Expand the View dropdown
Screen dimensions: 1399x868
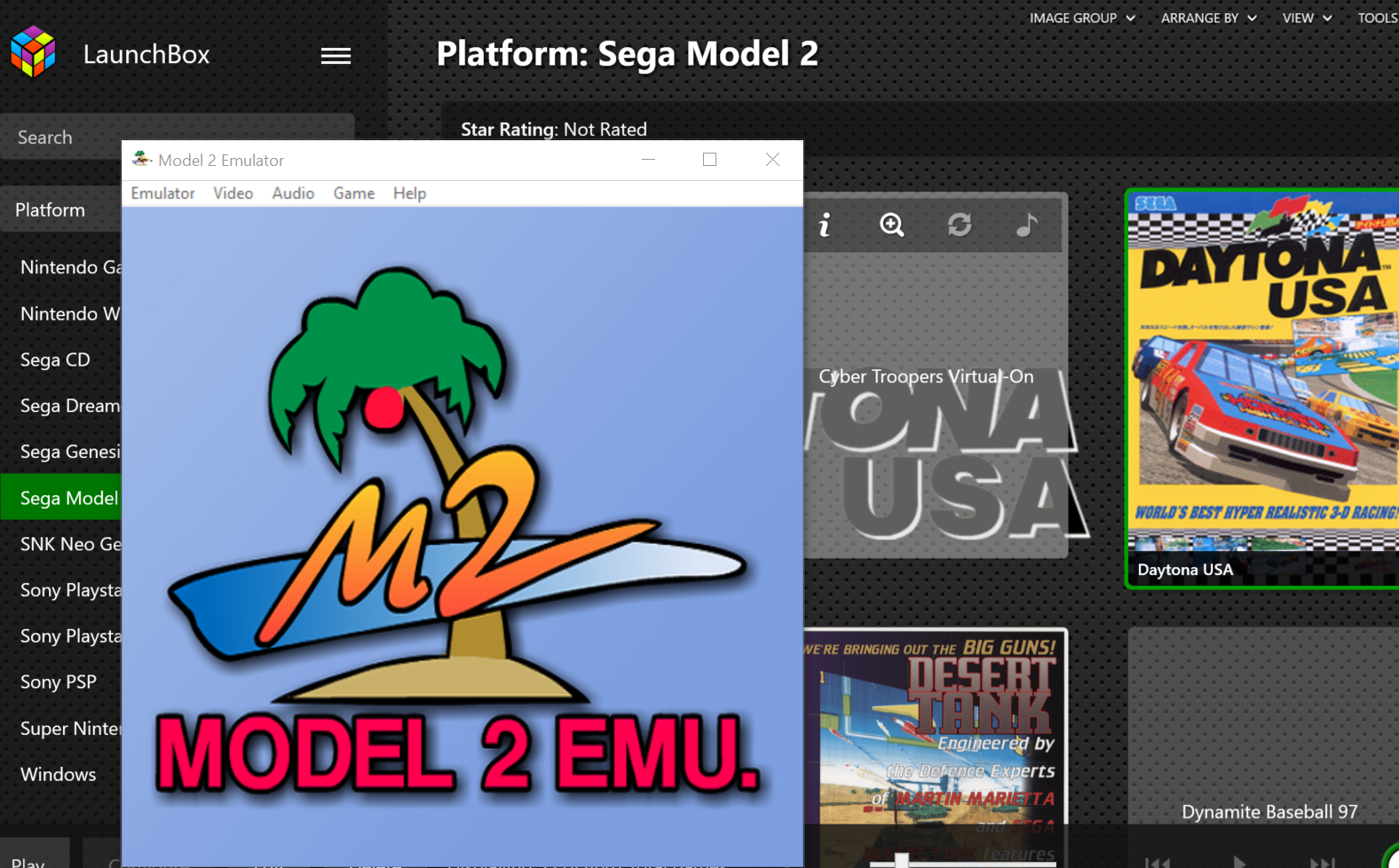point(1307,18)
